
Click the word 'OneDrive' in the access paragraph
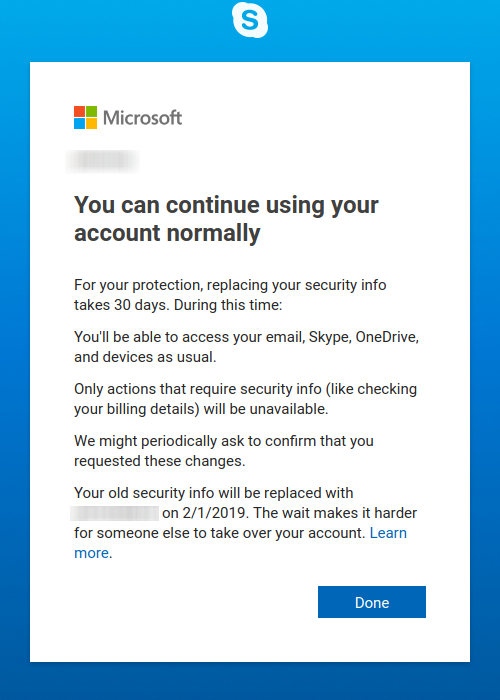(386, 337)
